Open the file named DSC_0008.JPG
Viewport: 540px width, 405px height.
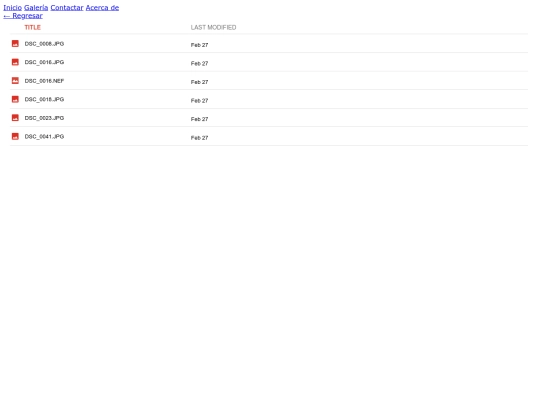44,44
